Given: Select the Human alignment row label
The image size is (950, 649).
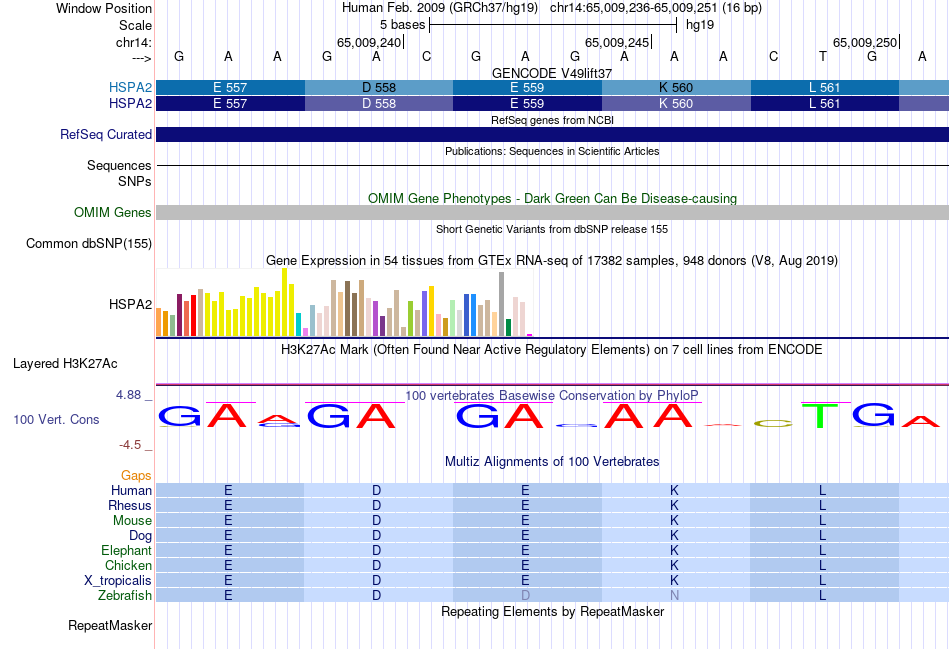Looking at the screenshot, I should coord(131,490).
